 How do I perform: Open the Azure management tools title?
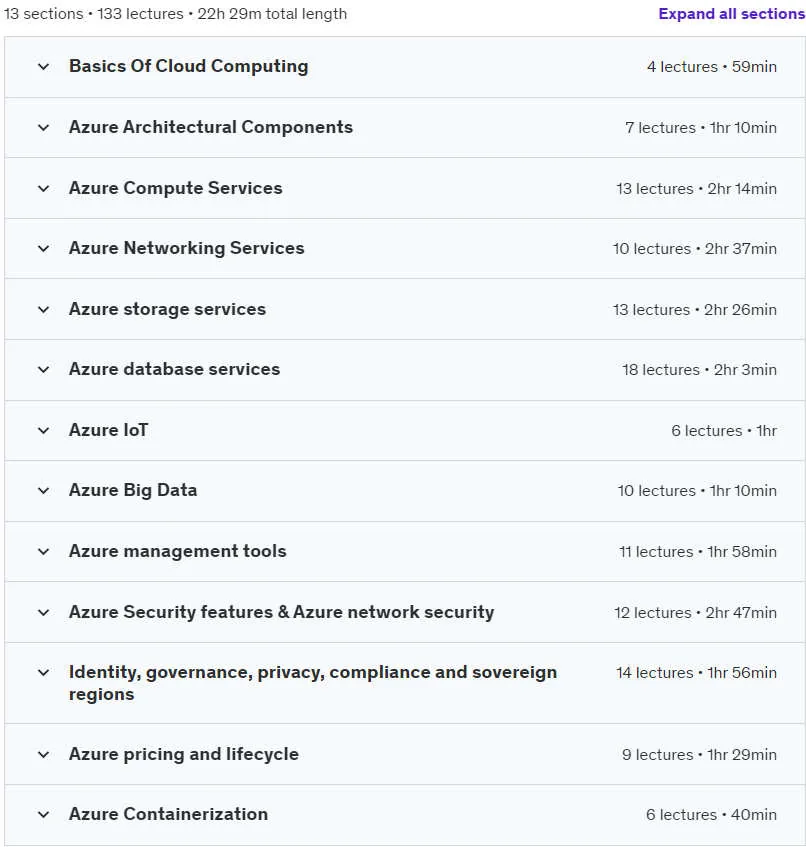(178, 551)
